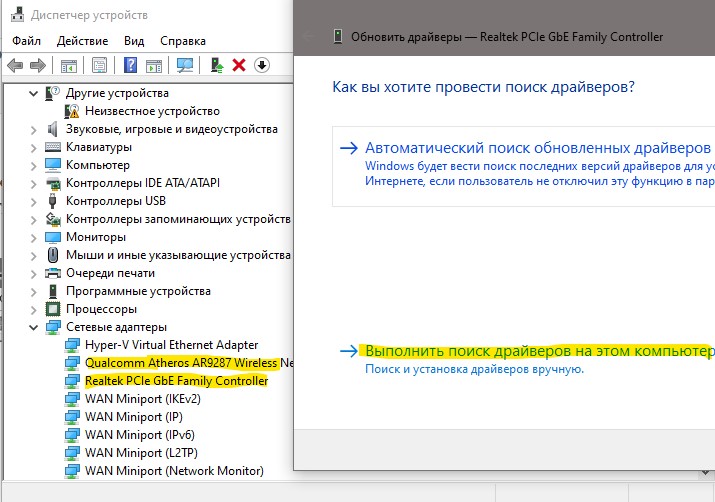Image resolution: width=715 pixels, height=502 pixels.
Task: Click the scrollbar down arrow at bottom right
Action: (705, 474)
